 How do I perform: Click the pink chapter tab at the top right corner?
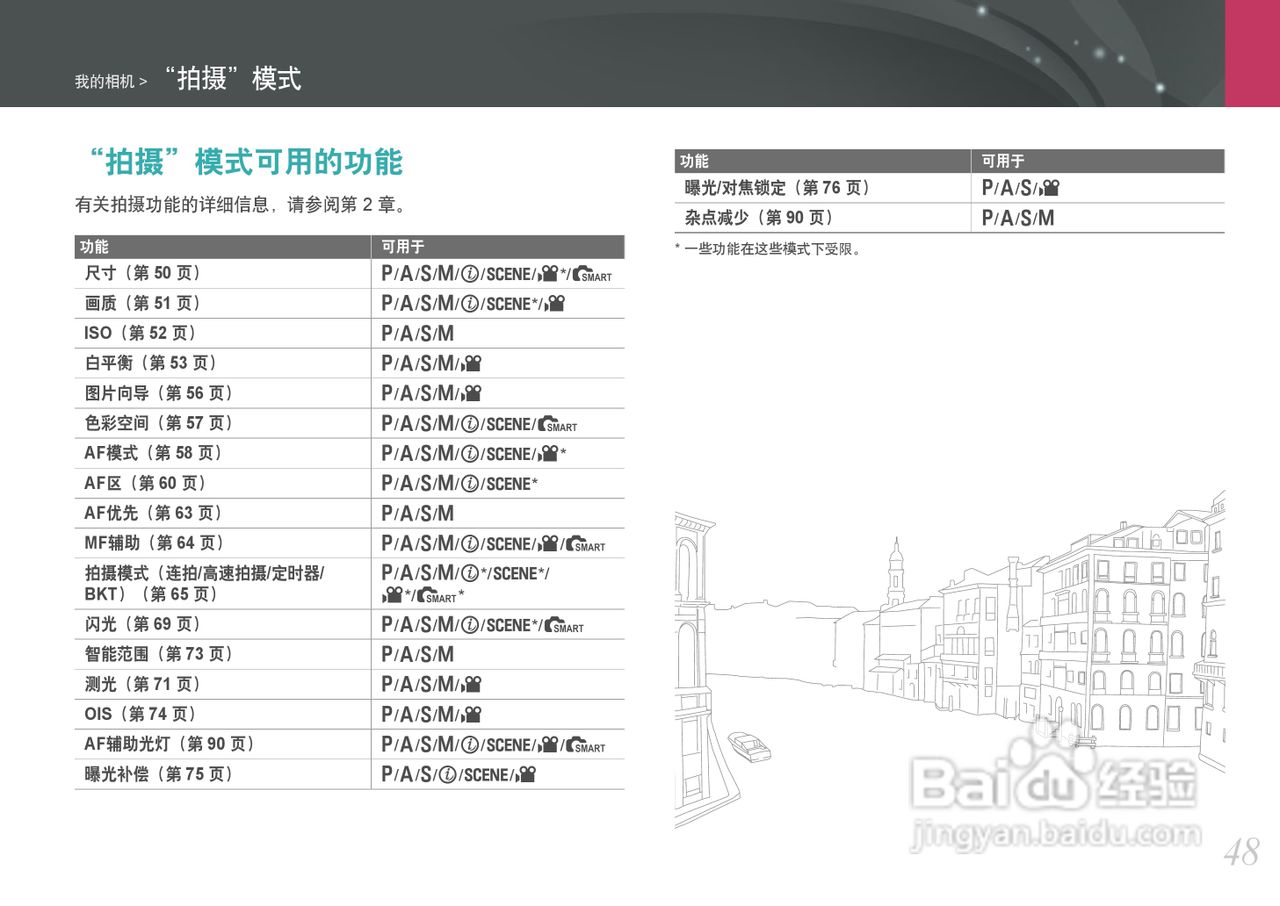pyautogui.click(x=1252, y=53)
